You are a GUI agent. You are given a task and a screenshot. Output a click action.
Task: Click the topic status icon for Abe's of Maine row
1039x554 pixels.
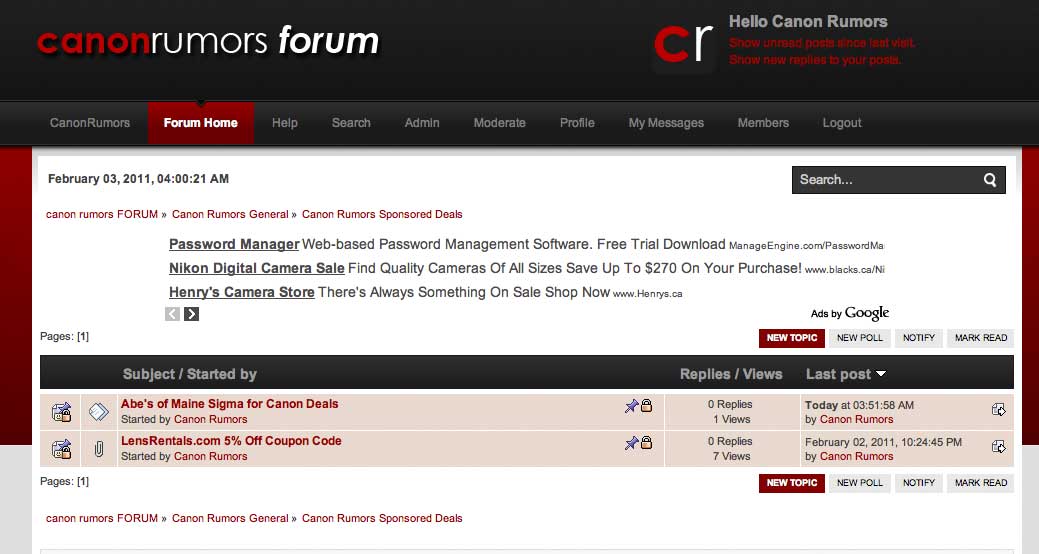click(x=61, y=412)
